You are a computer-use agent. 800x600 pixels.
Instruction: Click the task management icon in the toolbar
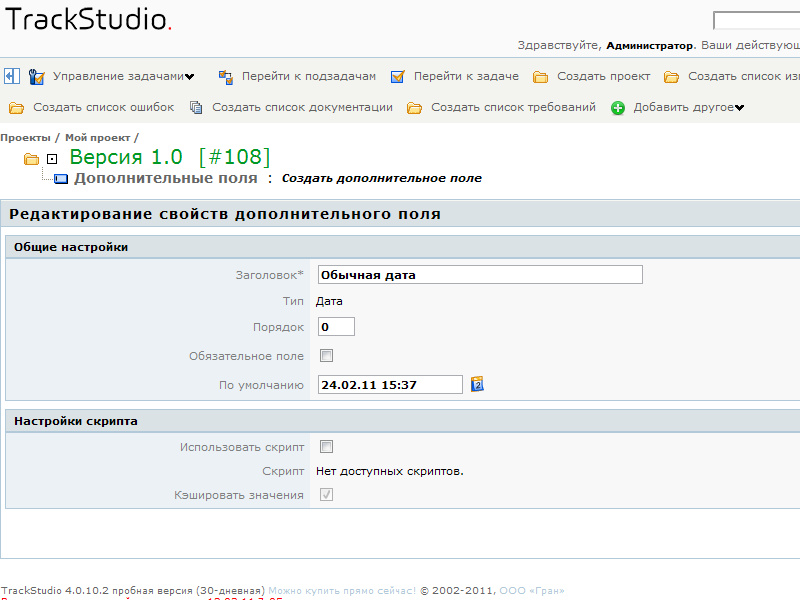pos(37,77)
